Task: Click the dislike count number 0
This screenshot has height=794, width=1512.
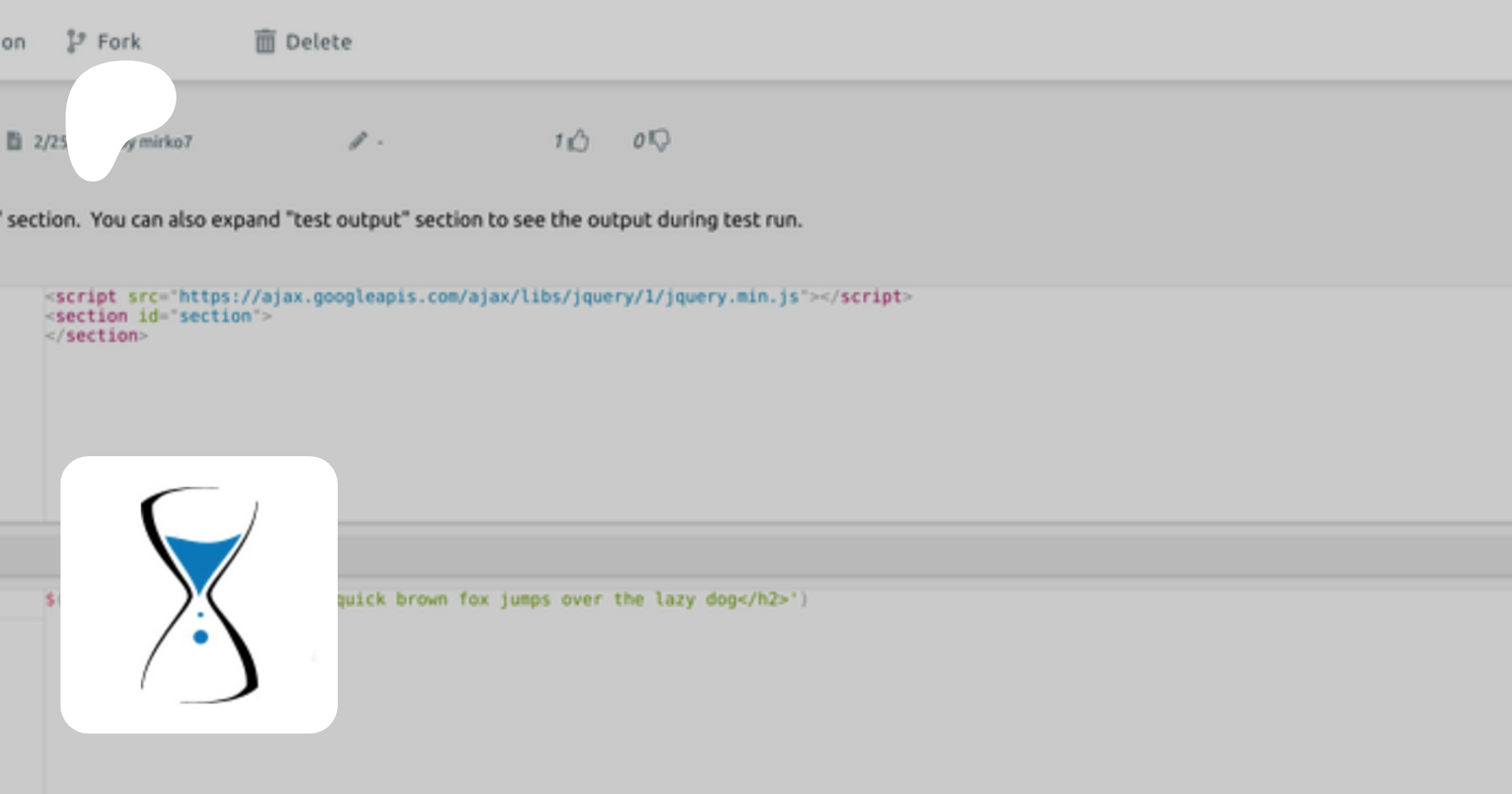Action: 638,141
